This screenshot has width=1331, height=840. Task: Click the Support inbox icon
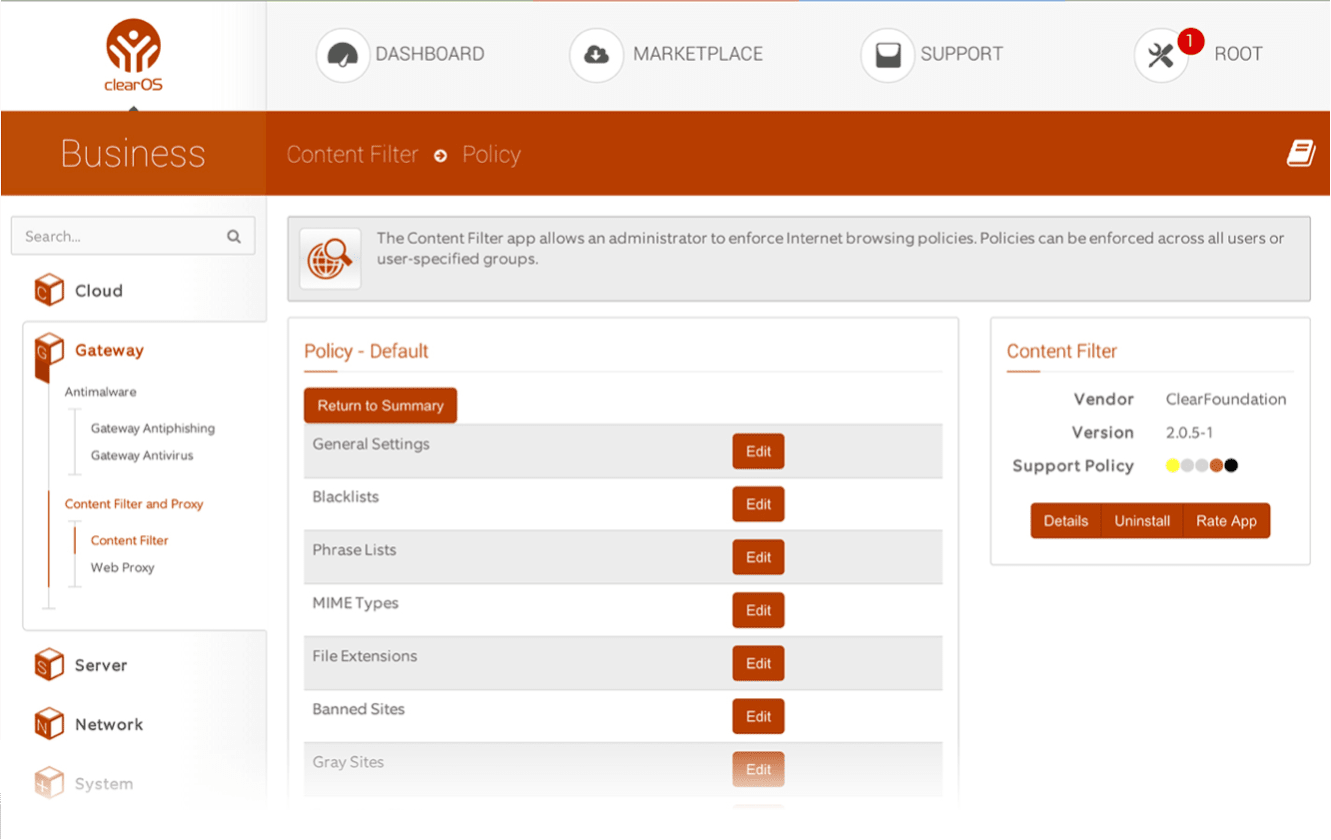pos(887,55)
